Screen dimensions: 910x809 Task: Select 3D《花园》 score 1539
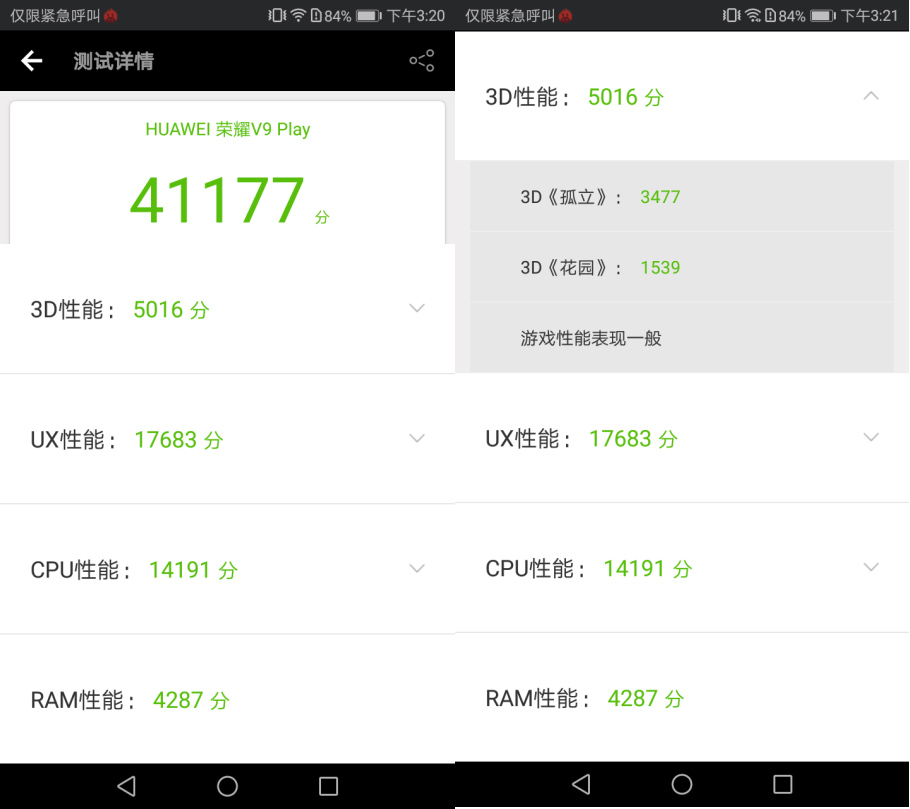660,267
